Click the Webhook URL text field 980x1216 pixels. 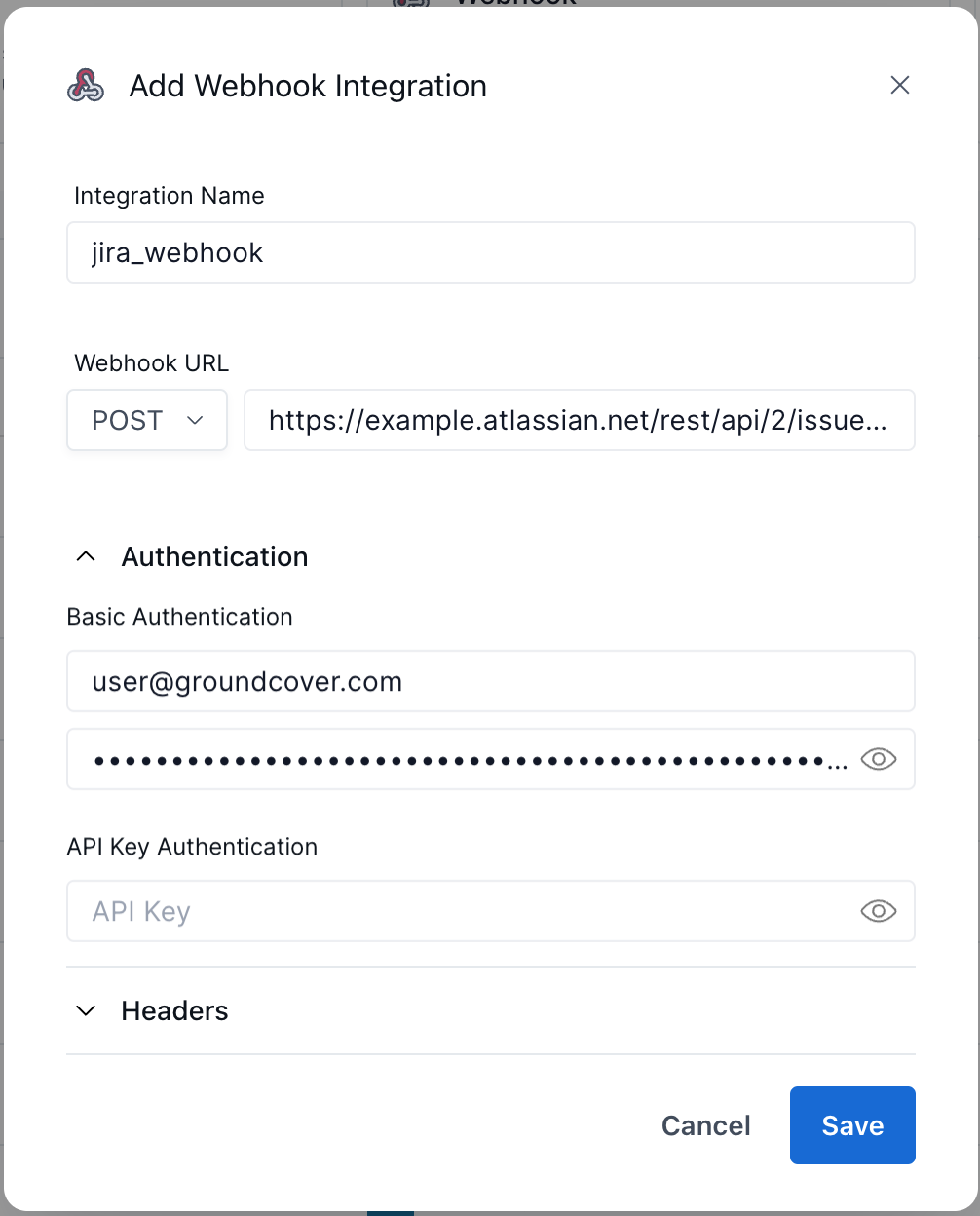pyautogui.click(x=579, y=420)
